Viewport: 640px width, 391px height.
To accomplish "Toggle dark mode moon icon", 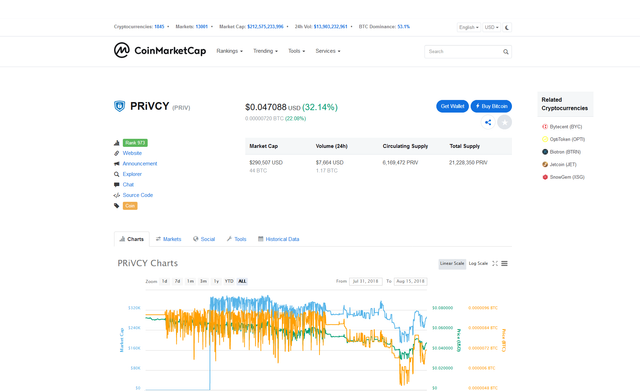I will (507, 27).
